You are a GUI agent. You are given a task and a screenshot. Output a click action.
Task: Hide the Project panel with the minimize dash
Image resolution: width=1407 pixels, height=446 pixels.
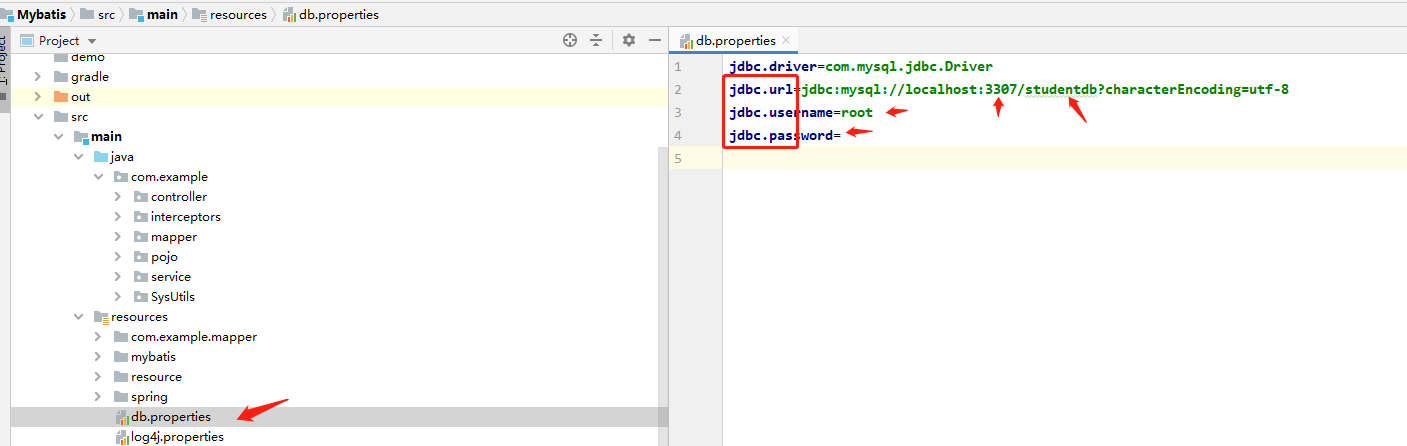point(655,40)
